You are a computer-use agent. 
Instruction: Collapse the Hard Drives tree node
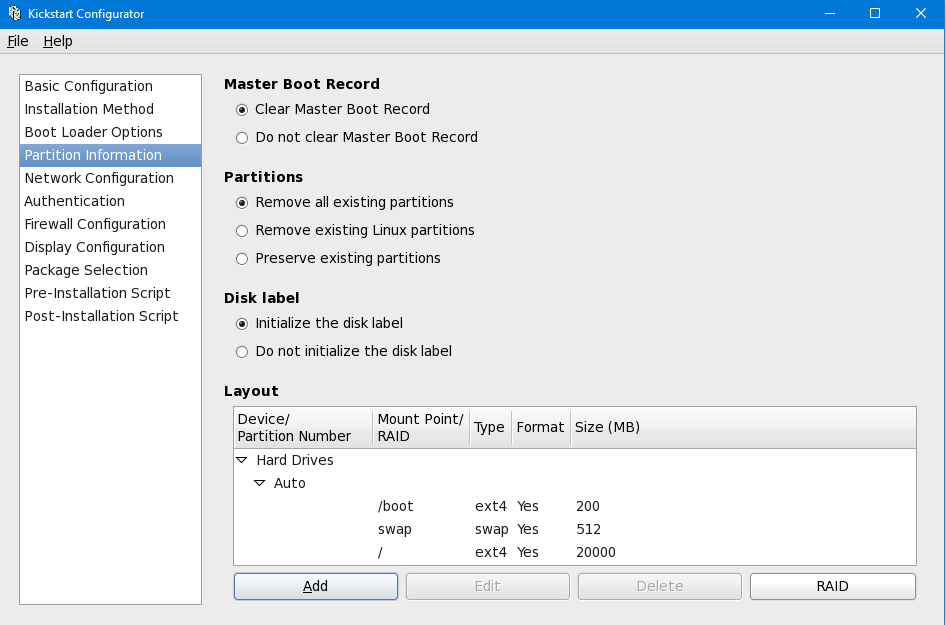(242, 461)
